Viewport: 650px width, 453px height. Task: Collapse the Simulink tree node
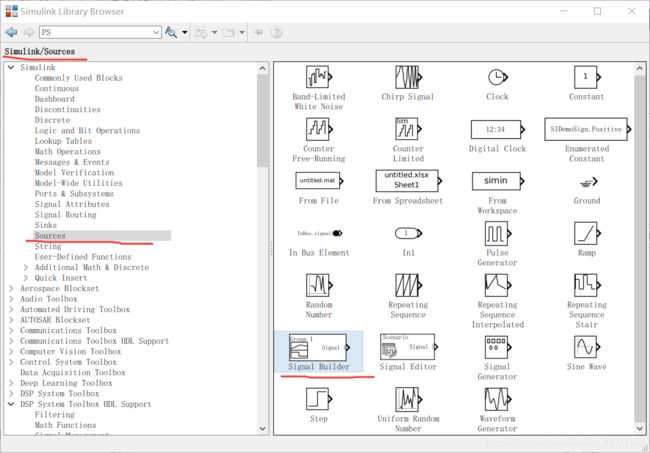point(11,67)
